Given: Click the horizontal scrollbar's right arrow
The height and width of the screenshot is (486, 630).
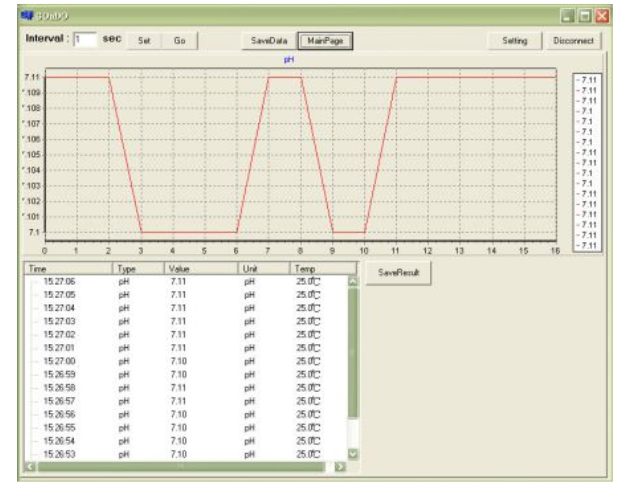Looking at the screenshot, I should (339, 466).
